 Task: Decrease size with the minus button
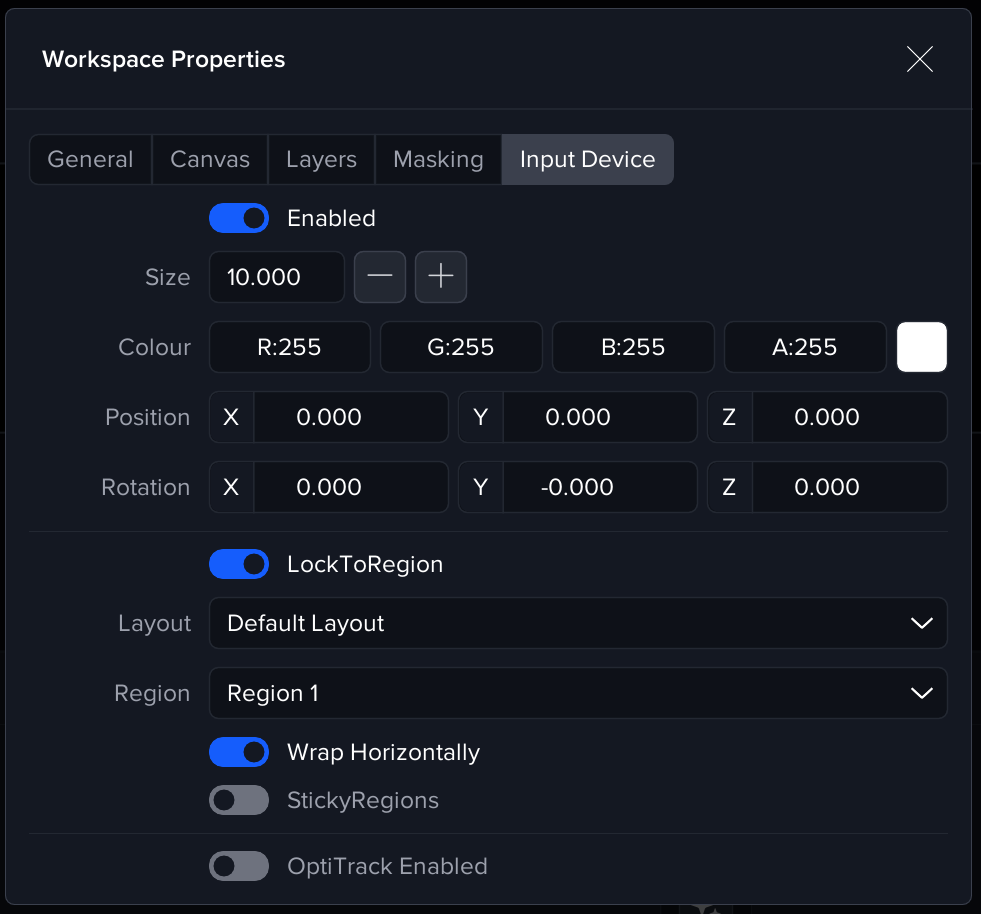pos(380,277)
